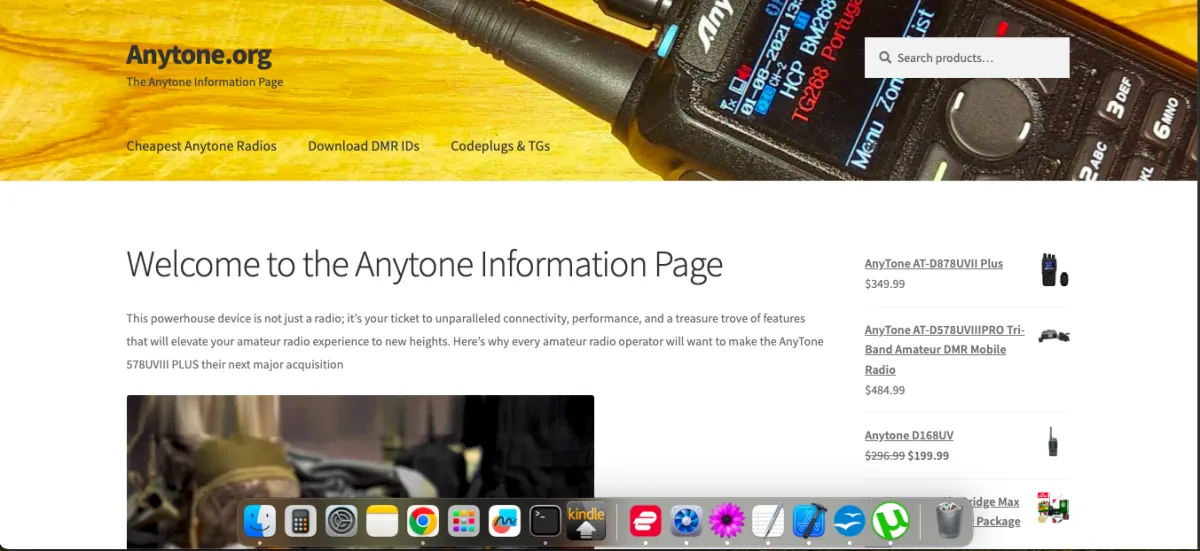
Task: Open Anytone D168UV product link
Action: (x=909, y=436)
